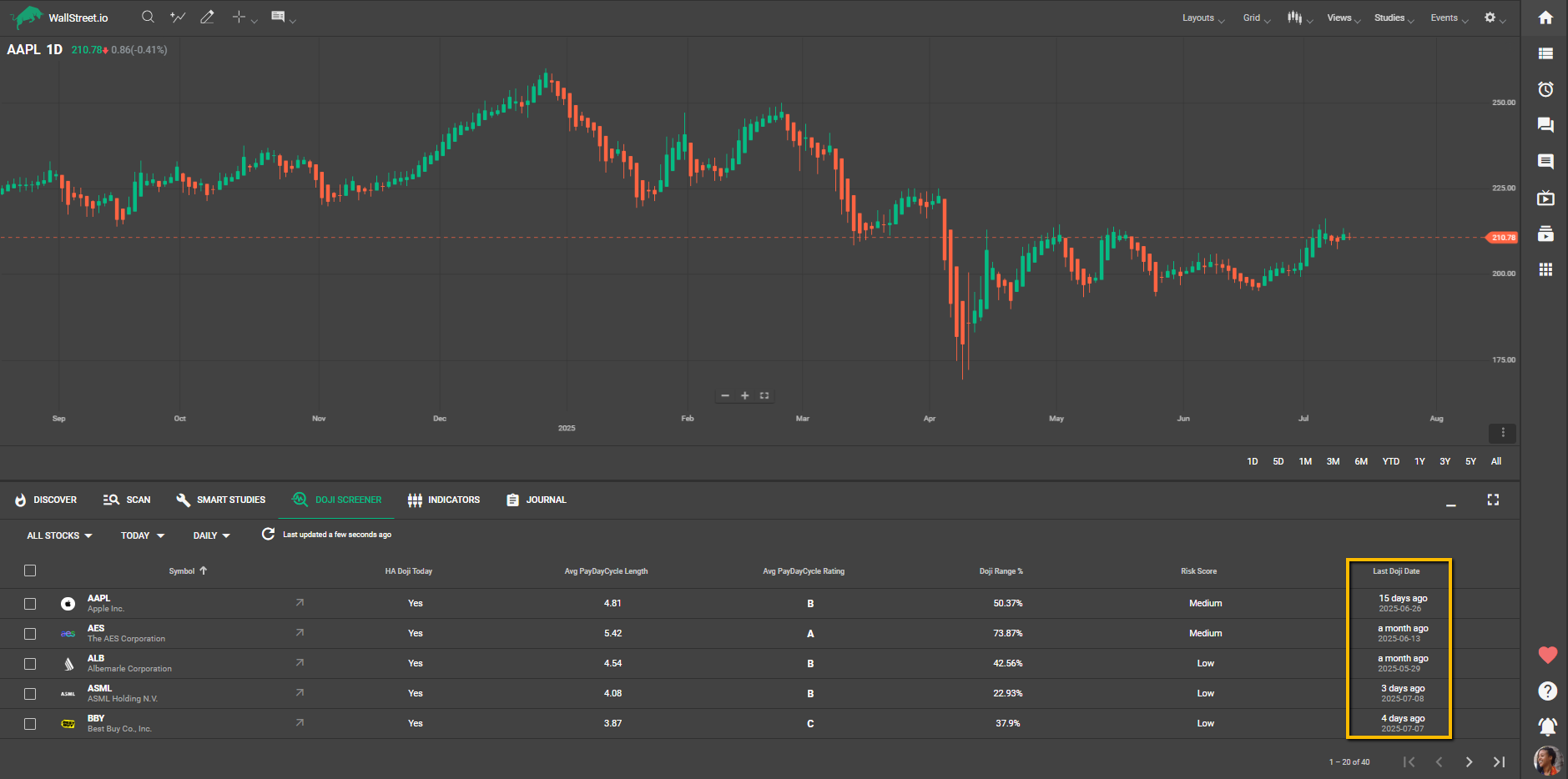Open the TODAY filter dropdown
The height and width of the screenshot is (779, 1568).
(143, 535)
